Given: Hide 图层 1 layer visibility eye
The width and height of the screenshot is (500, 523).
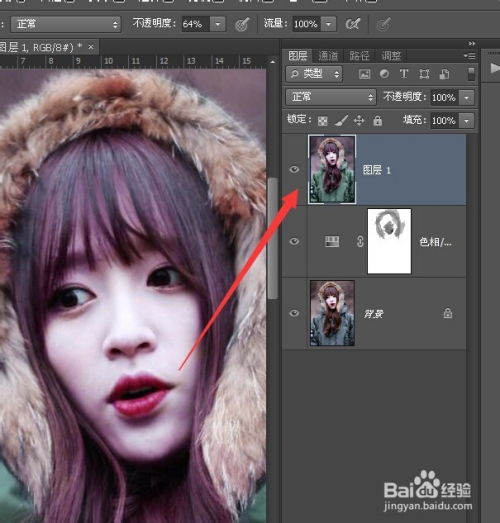Looking at the screenshot, I should 294,170.
